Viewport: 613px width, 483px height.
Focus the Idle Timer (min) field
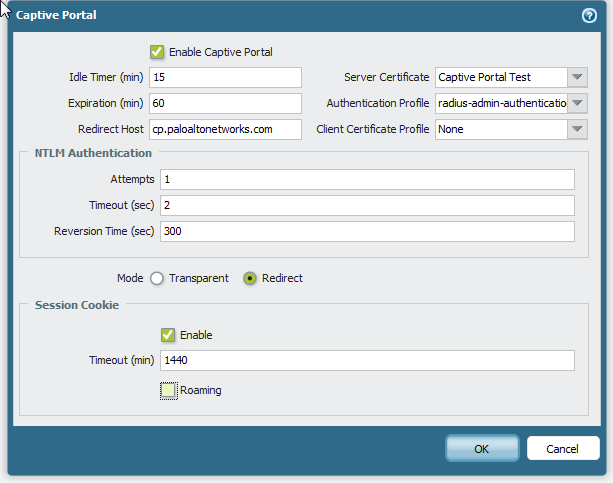click(x=226, y=77)
